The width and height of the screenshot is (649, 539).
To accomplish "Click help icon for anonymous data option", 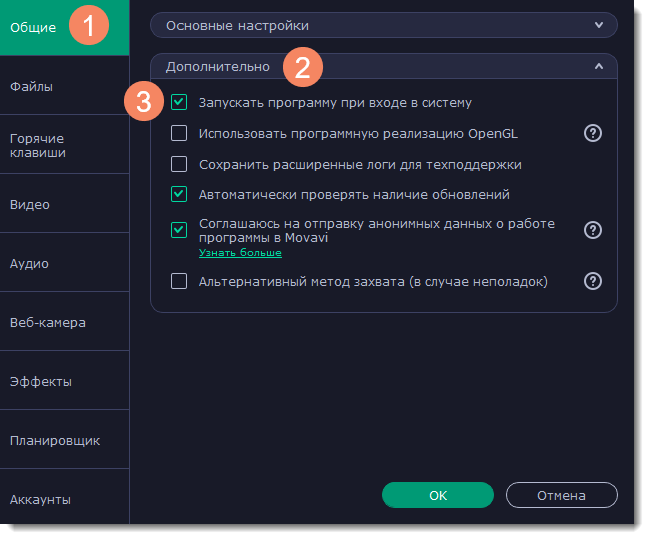I will pyautogui.click(x=593, y=230).
